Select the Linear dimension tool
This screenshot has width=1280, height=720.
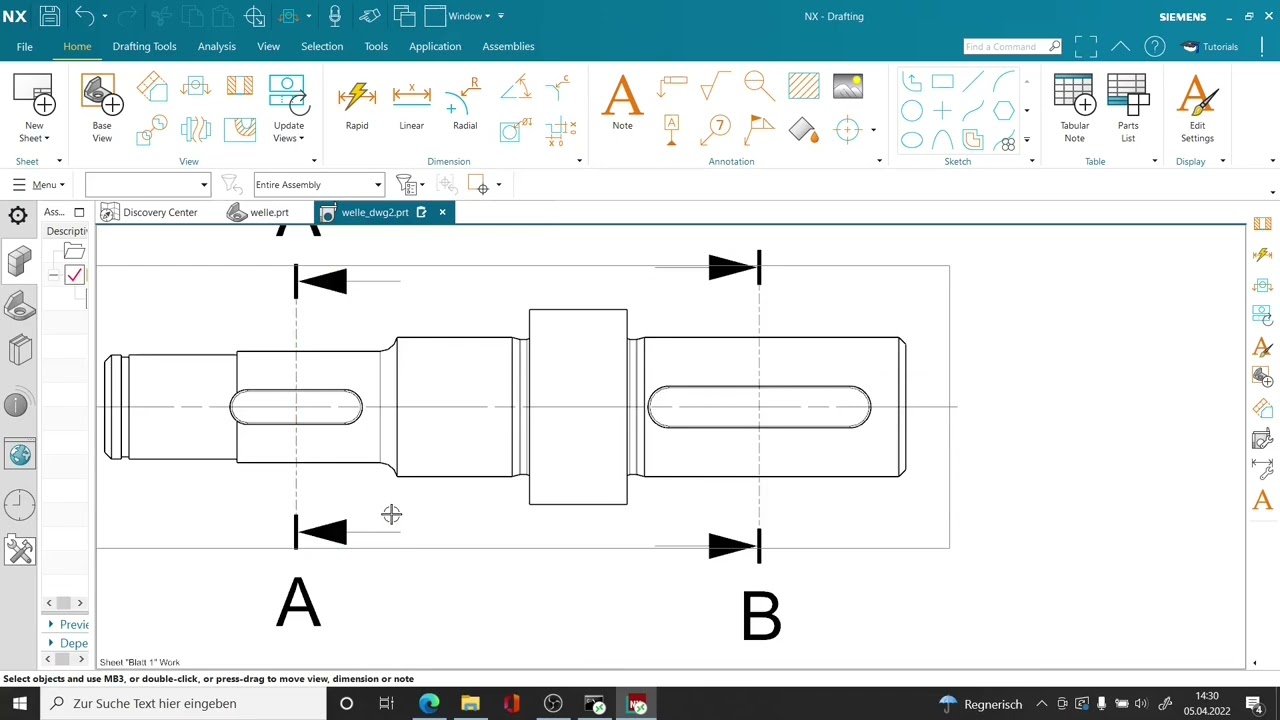tap(411, 105)
